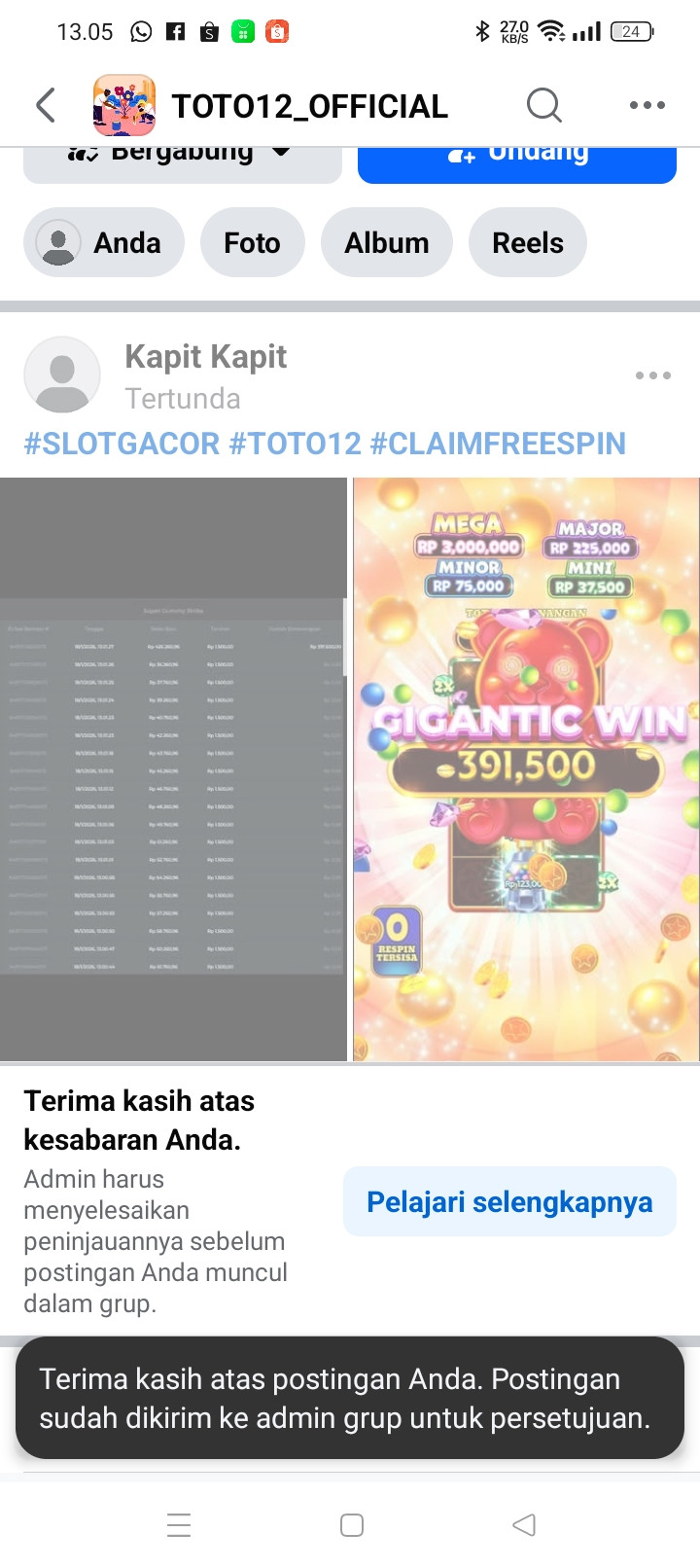Tap the blue Undang button
Screen dimensions: 700x1568
(517, 163)
